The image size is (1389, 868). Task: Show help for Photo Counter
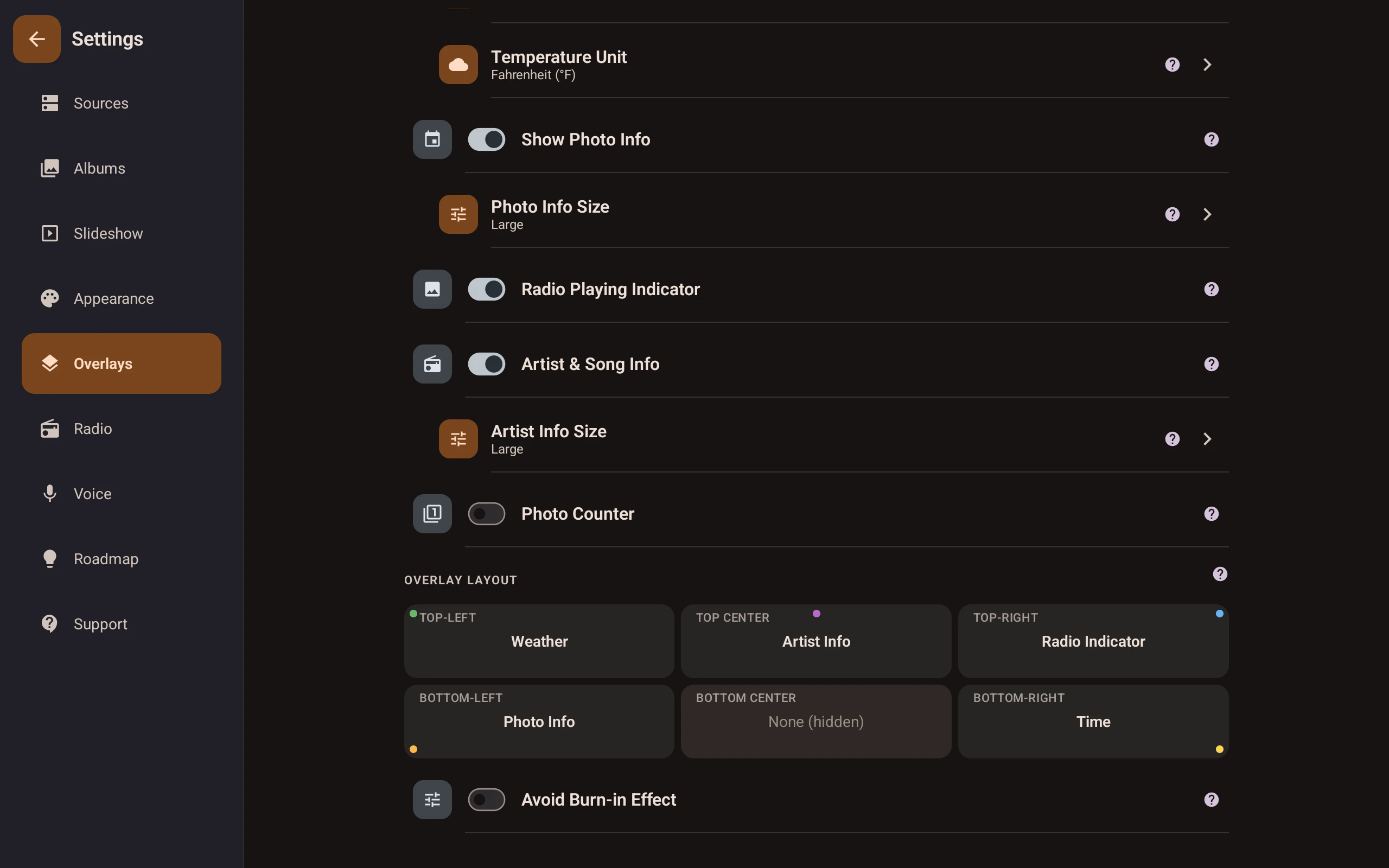[1211, 514]
